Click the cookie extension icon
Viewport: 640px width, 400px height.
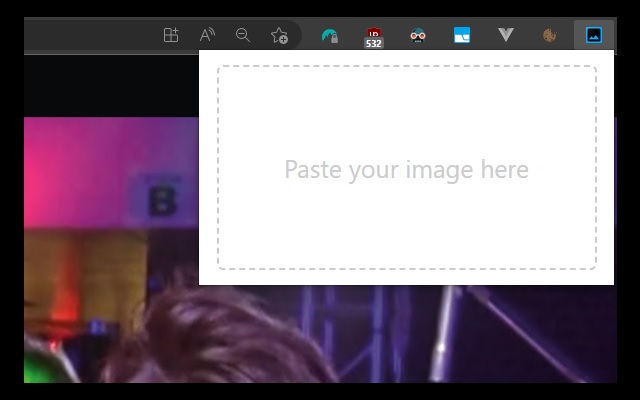[x=549, y=35]
